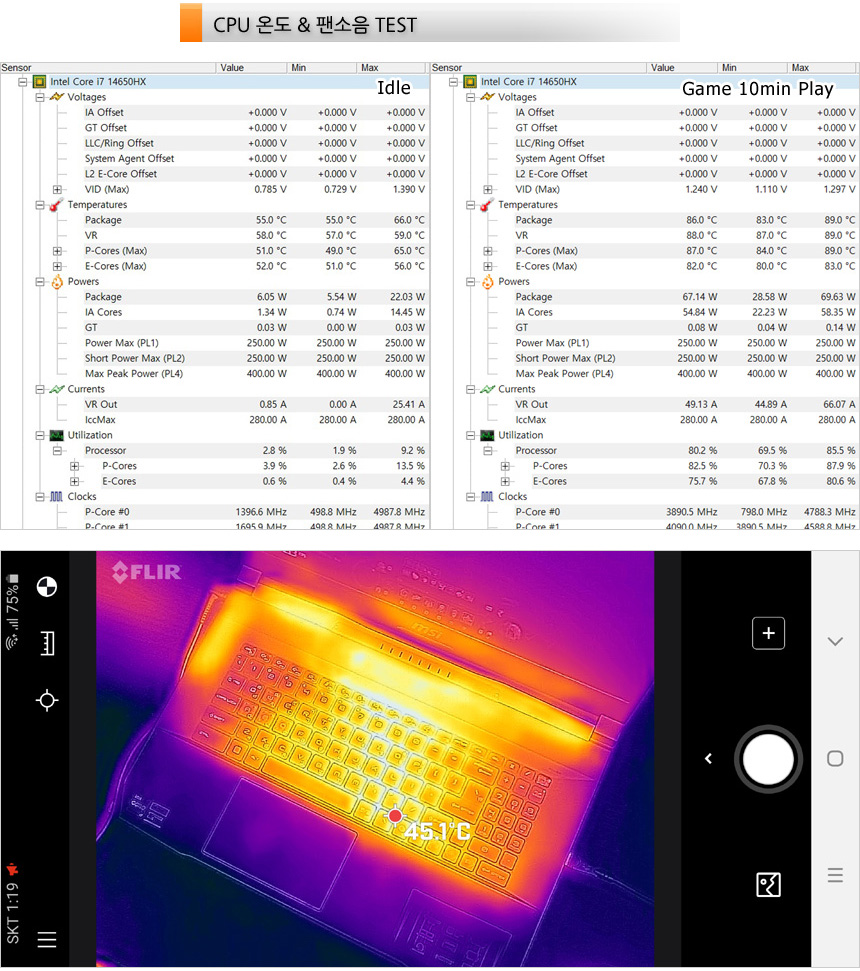Viewport: 860px width, 971px height.
Task: Open Android recent apps three-line button
Action: [x=835, y=876]
